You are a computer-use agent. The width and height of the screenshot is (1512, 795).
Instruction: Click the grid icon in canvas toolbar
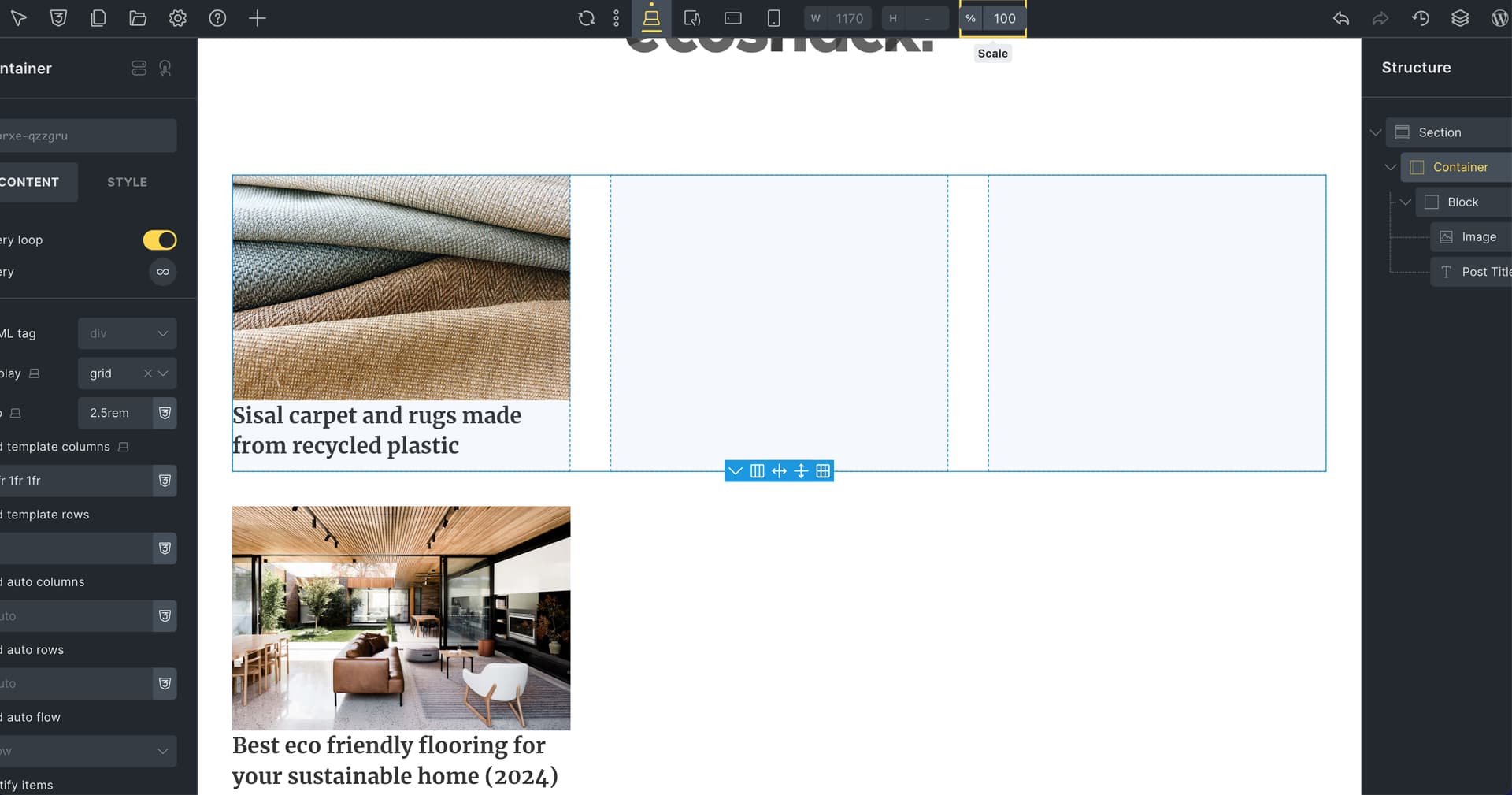pos(823,471)
